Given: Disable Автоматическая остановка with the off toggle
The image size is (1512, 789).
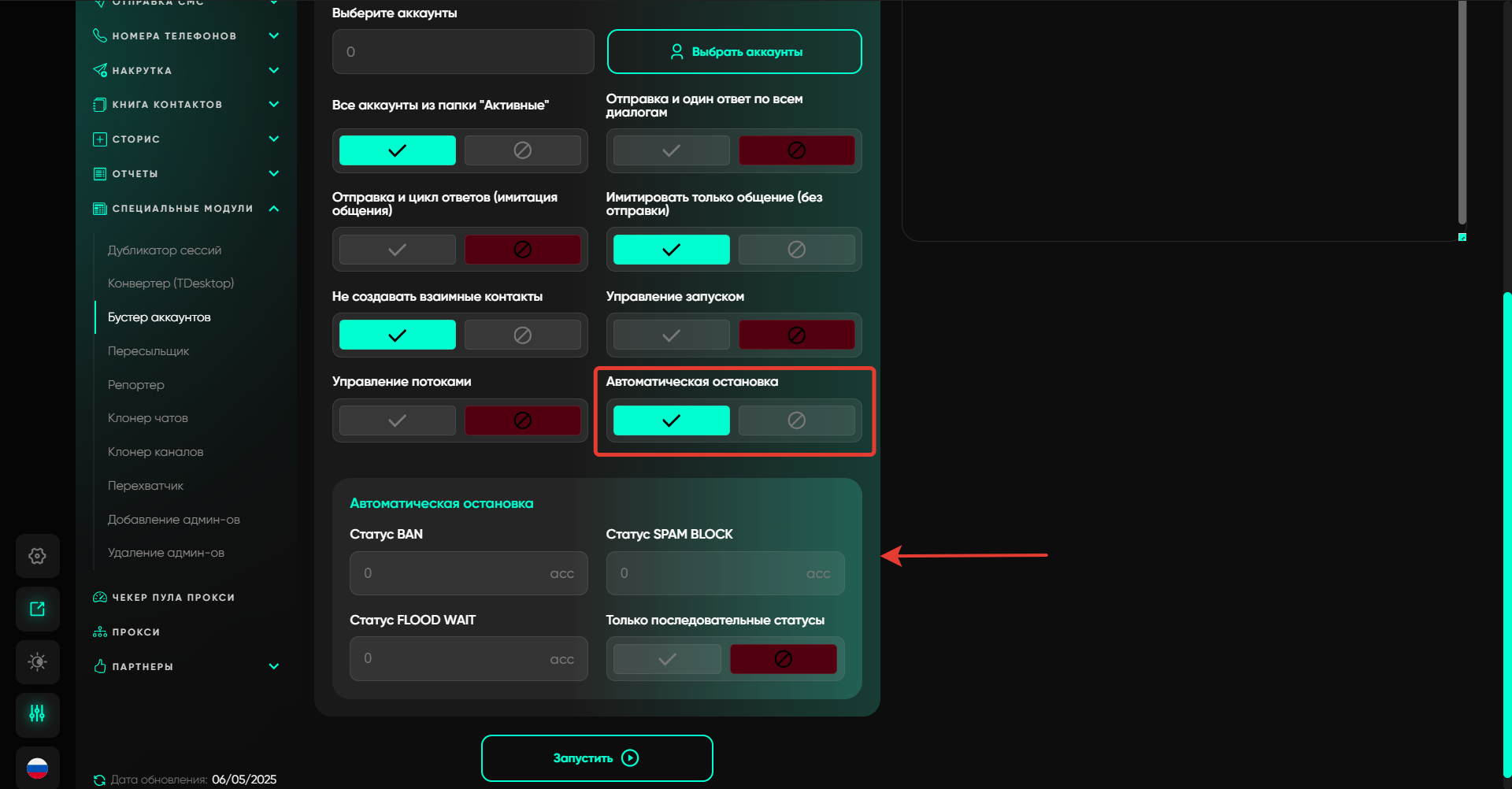Looking at the screenshot, I should (796, 420).
